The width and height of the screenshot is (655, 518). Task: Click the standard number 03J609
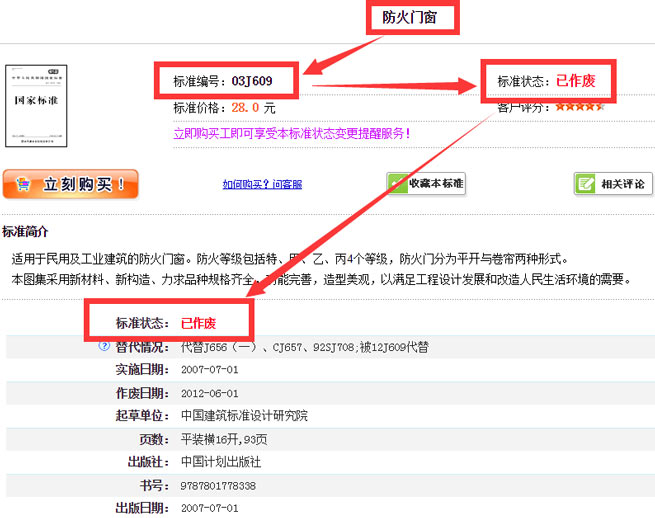pos(252,80)
